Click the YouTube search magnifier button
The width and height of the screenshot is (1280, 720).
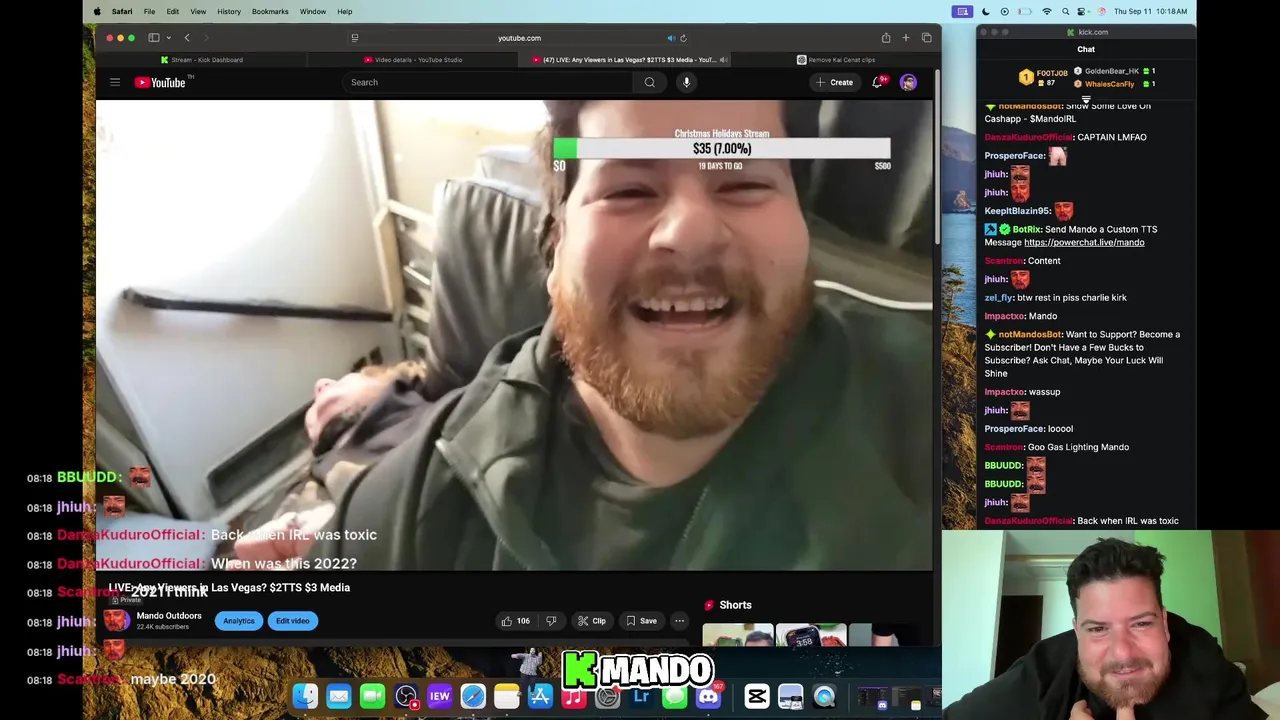[x=650, y=82]
